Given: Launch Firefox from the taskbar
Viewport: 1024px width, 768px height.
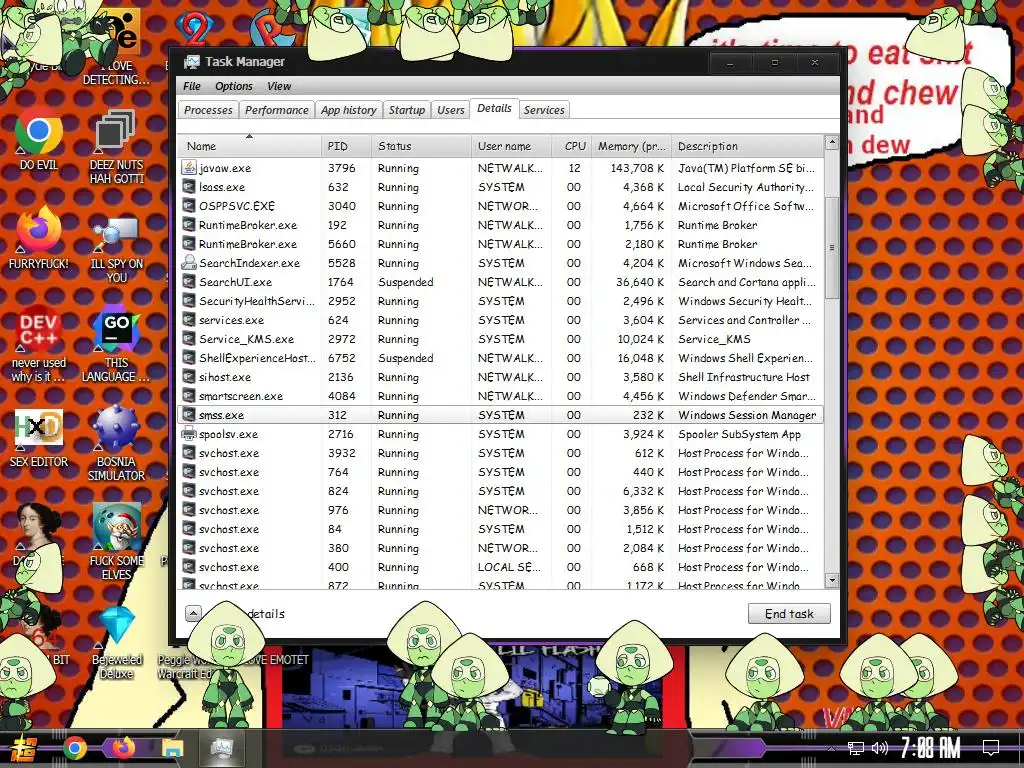Looking at the screenshot, I should tap(123, 748).
